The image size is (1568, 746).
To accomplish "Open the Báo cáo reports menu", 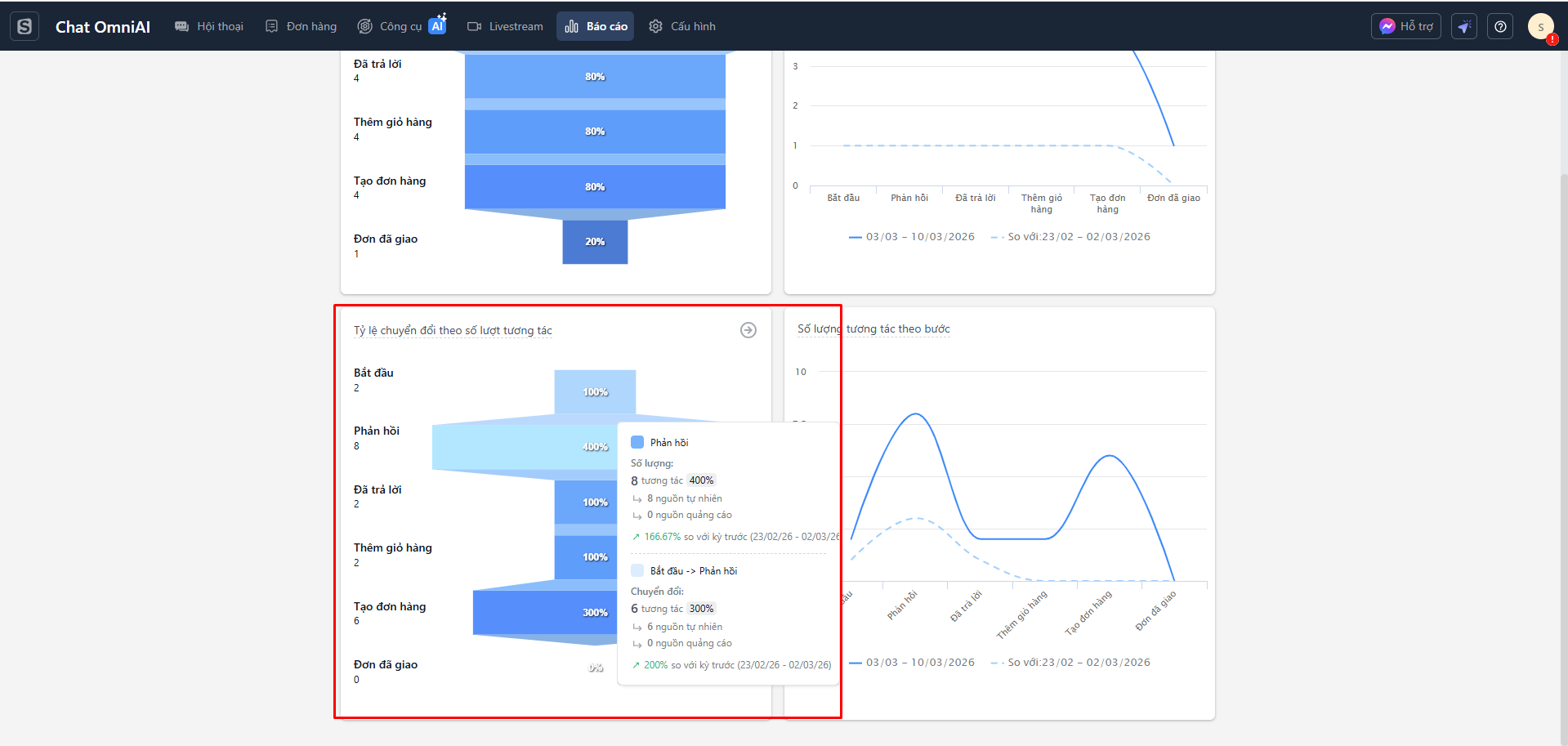I will tap(596, 26).
